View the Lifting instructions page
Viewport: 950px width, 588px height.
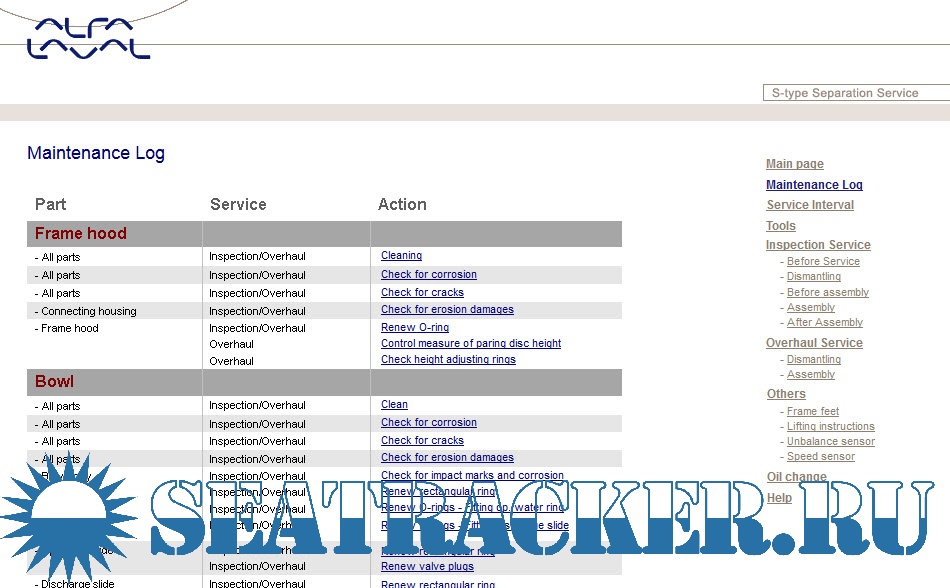pyautogui.click(x=830, y=427)
